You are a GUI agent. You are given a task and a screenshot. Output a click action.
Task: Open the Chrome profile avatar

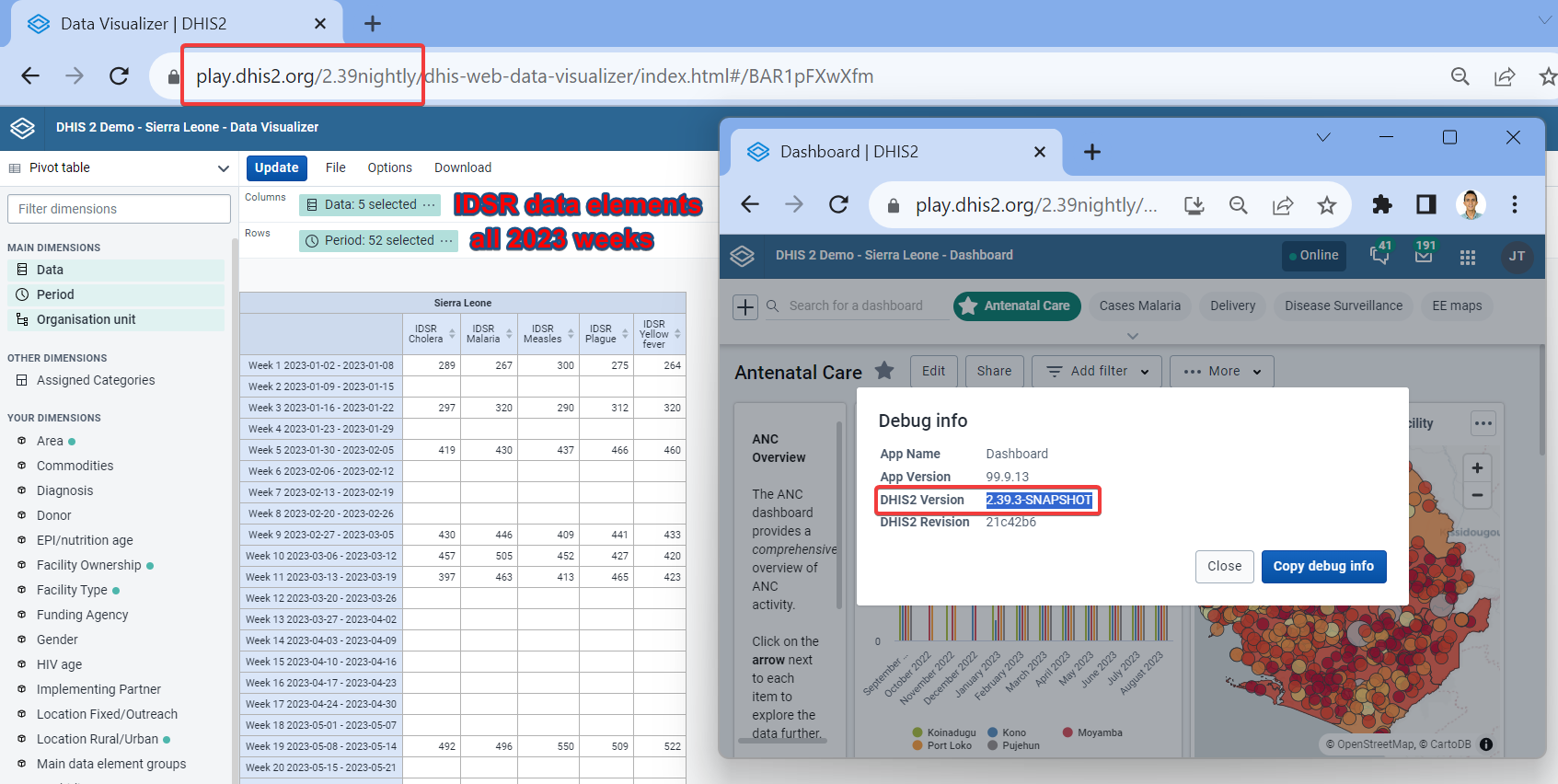(1471, 204)
